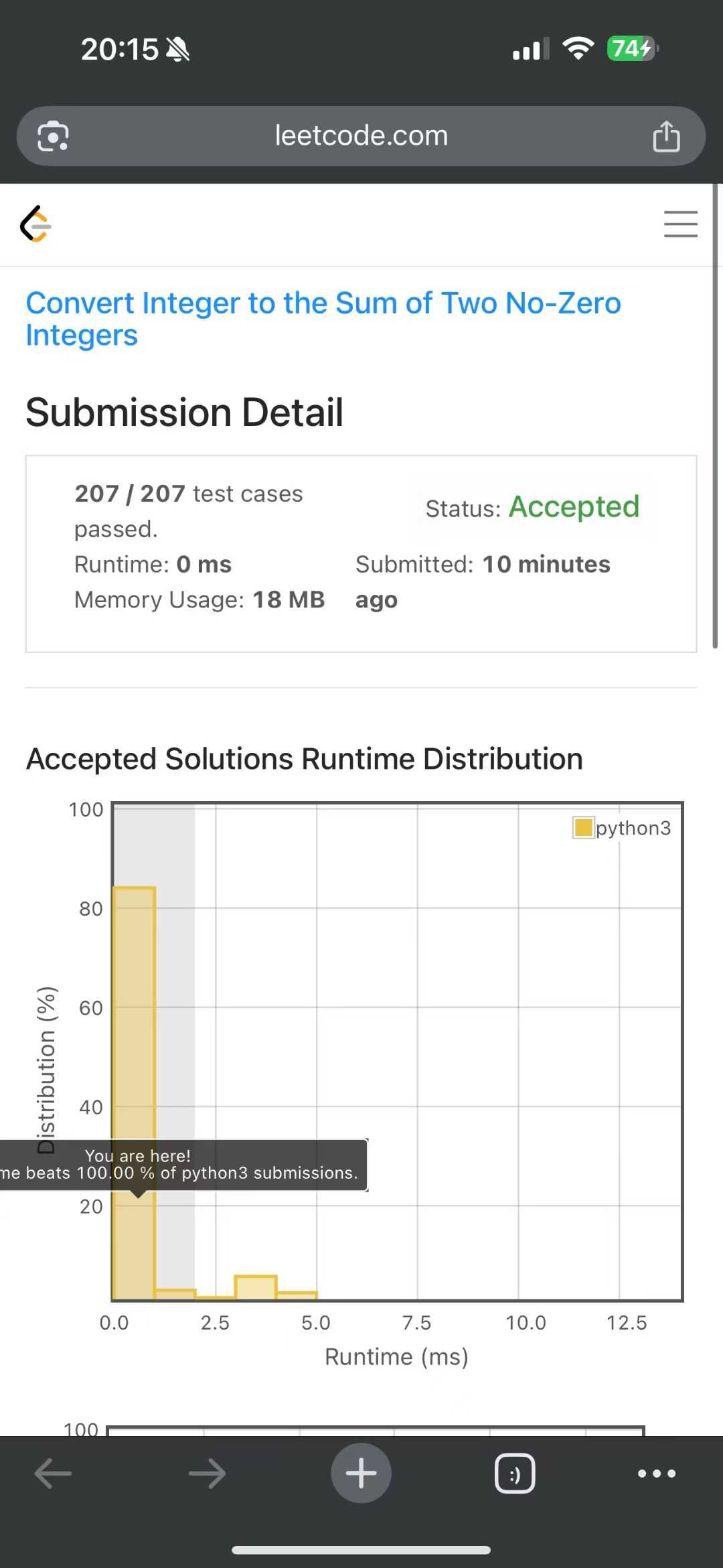Open the Convert Integer problem link

click(x=323, y=319)
